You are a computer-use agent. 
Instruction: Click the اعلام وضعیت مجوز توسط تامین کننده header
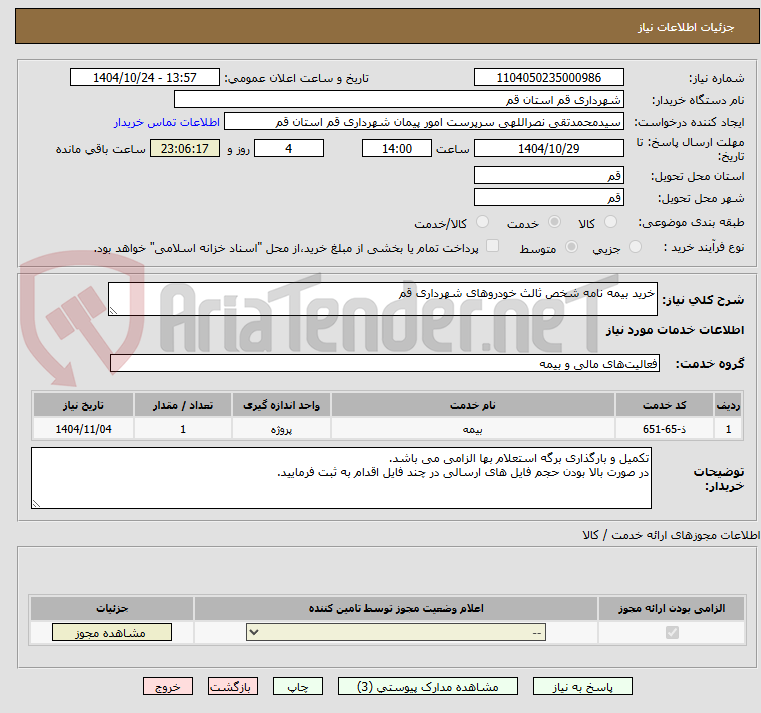point(396,608)
